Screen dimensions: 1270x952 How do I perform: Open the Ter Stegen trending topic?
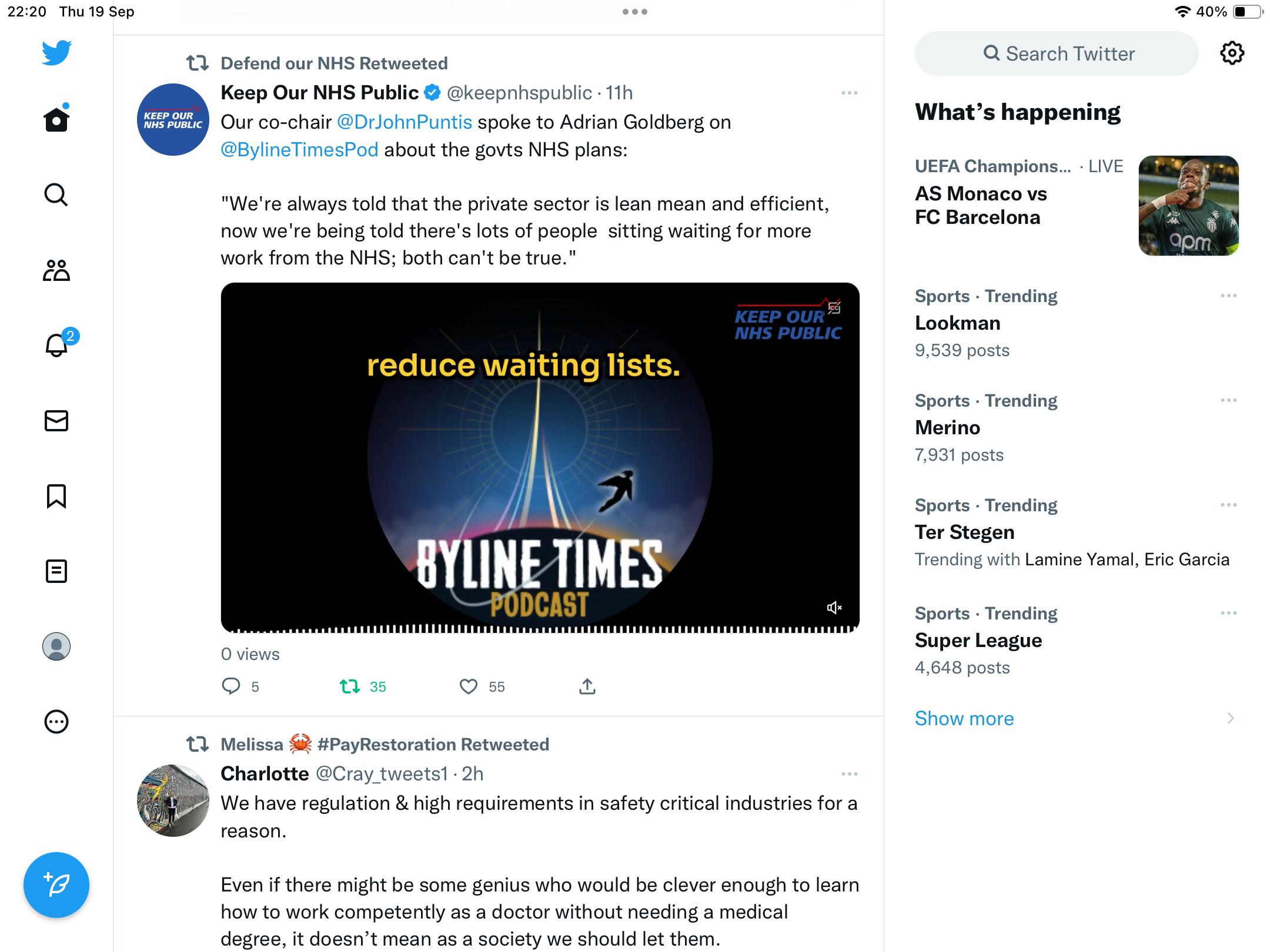click(x=965, y=532)
